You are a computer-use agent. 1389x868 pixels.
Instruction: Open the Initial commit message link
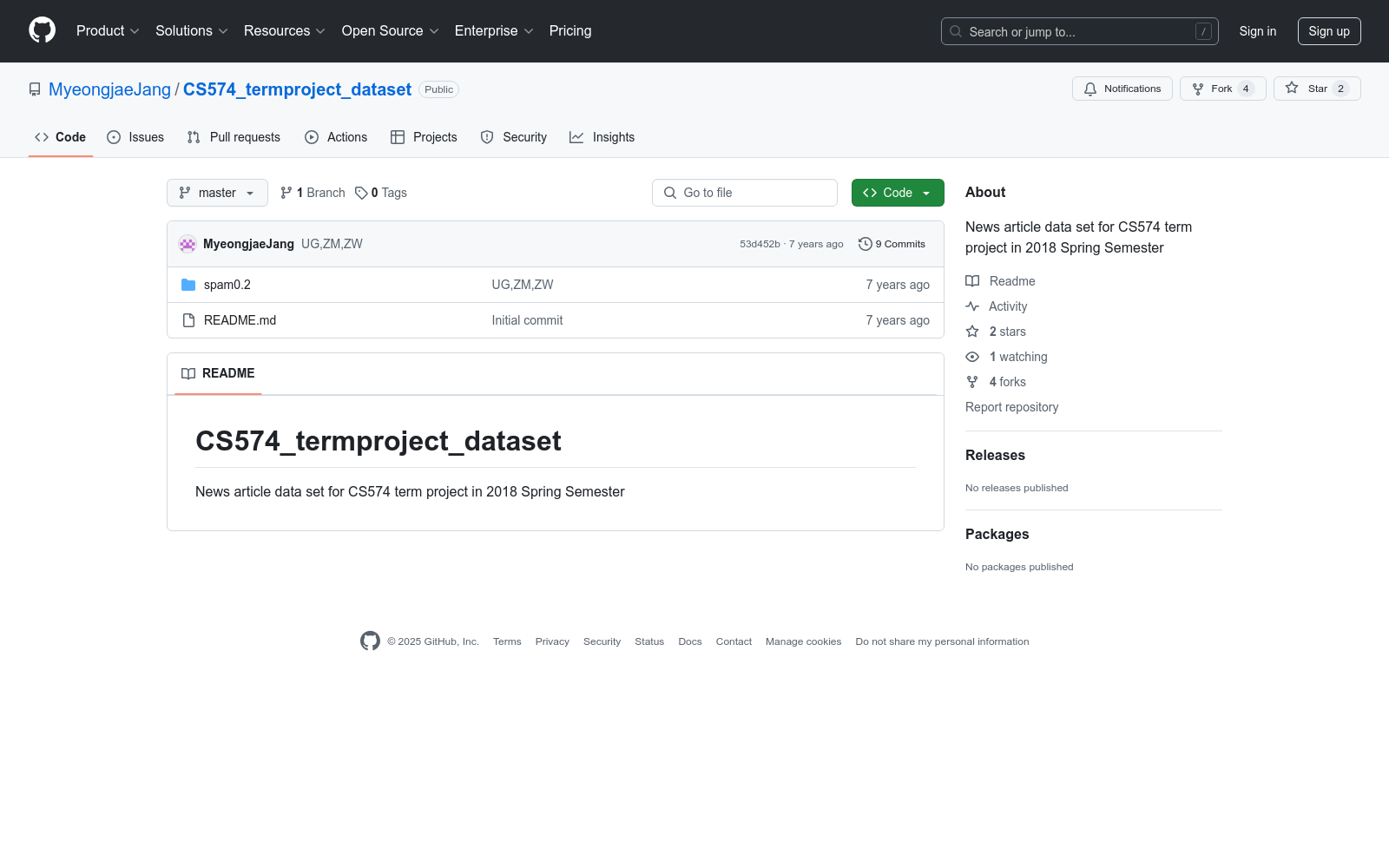point(527,320)
